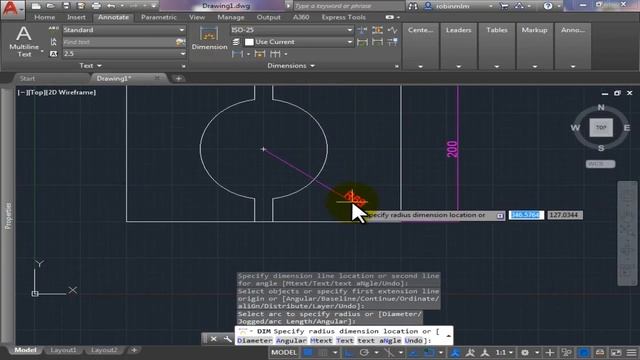Click the Find text input field
Screen dimensions: 640x360
coord(119,42)
